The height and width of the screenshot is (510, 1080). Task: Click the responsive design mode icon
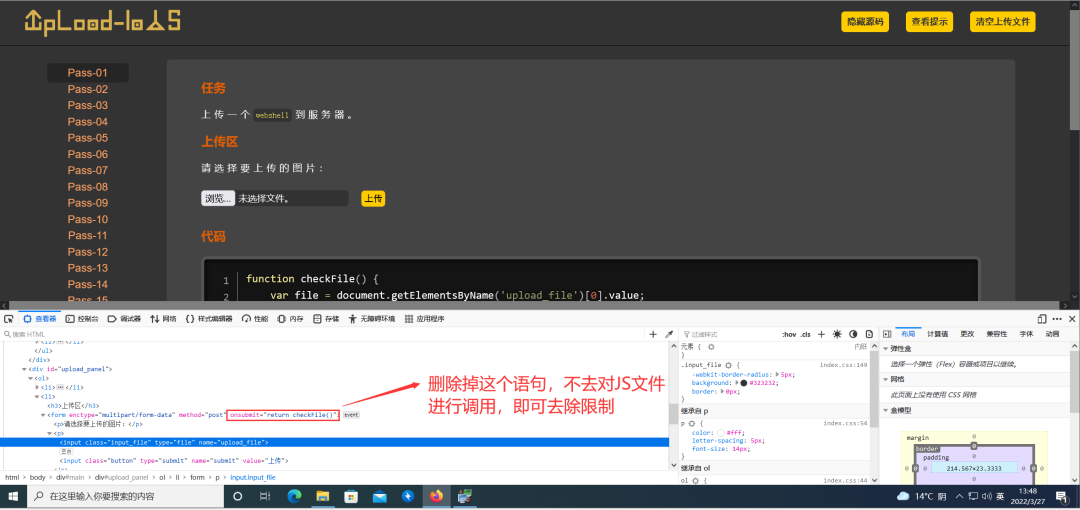point(1041,319)
